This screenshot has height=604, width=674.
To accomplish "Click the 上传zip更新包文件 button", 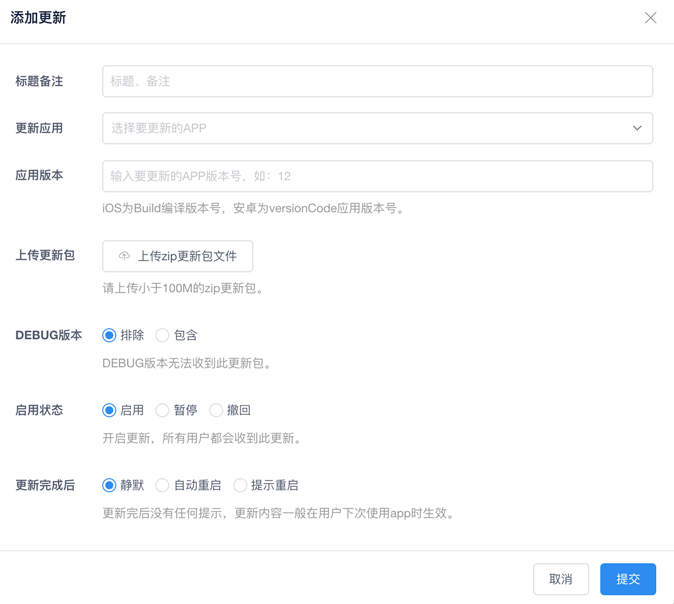I will pyautogui.click(x=178, y=256).
